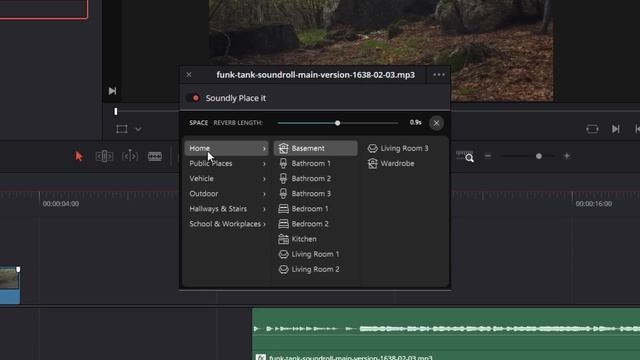Viewport: 640px width, 360px height.
Task: Expand the Vehicle category
Action: [x=227, y=178]
